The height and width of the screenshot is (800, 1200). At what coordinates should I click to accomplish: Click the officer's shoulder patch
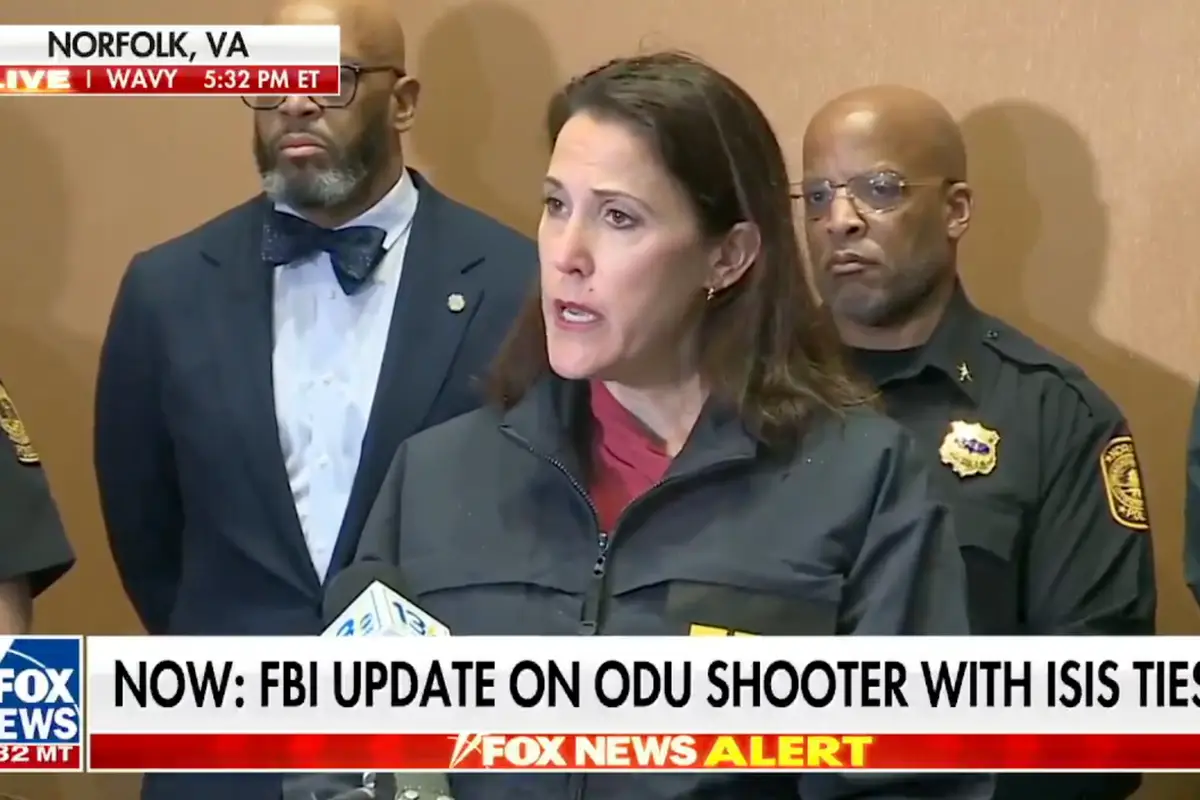1124,483
